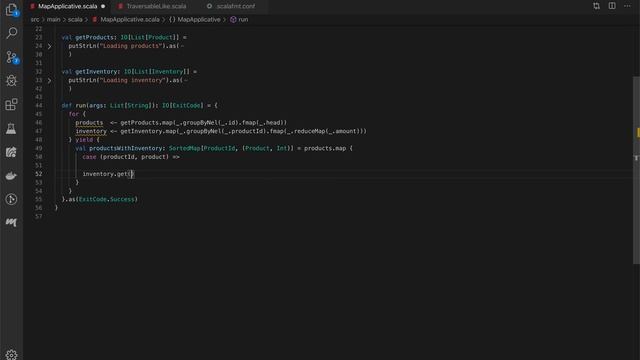Switch to the TraversableLike.scala tab
Image resolution: width=640 pixels, height=360 pixels.
(156, 7)
